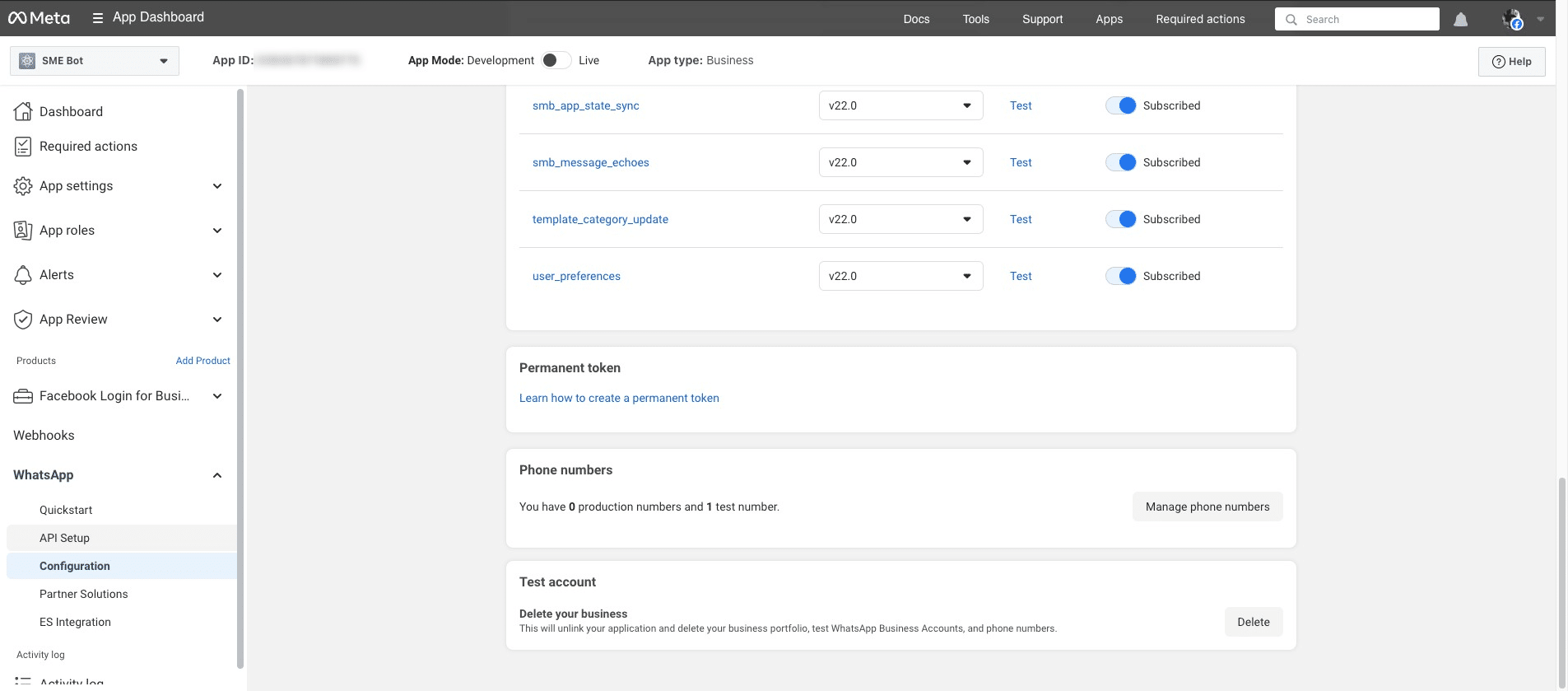This screenshot has height=691, width=1568.
Task: Open version dropdown for smb_app_state_sync
Action: (x=900, y=105)
